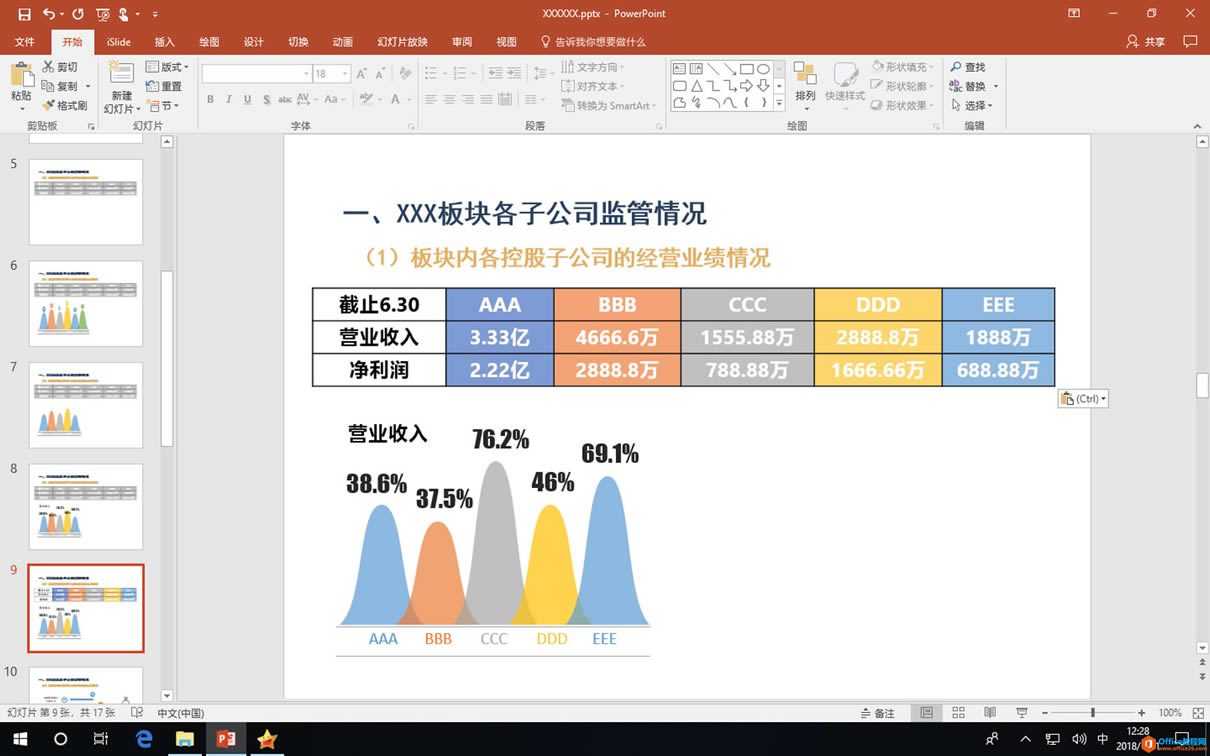Open the Replace tool
1210x756 pixels.
click(968, 85)
